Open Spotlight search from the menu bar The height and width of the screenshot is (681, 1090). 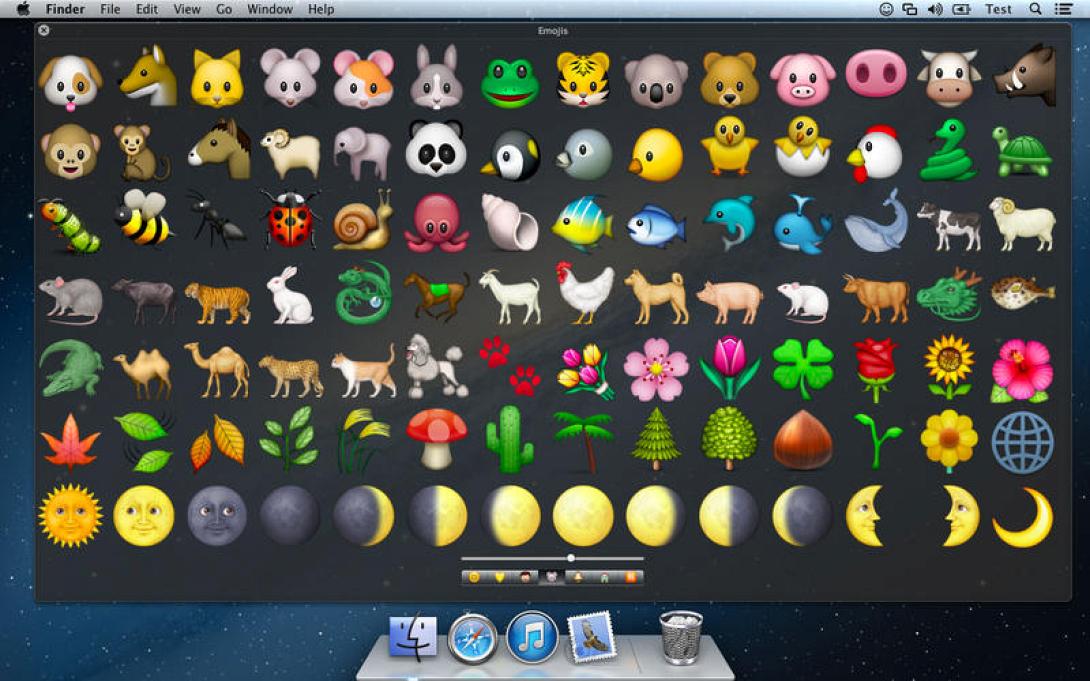(x=1034, y=9)
